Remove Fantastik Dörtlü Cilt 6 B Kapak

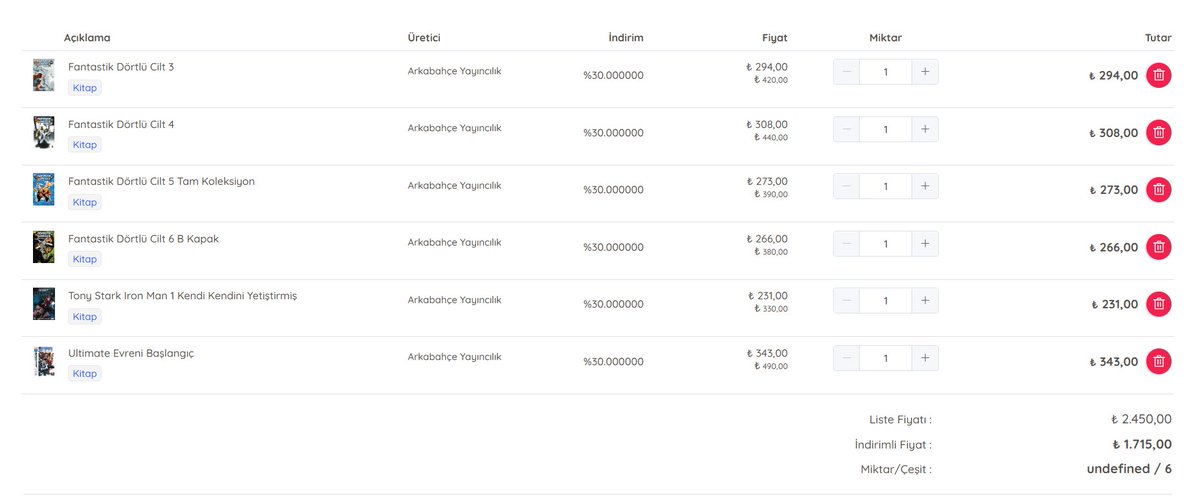coord(1158,247)
